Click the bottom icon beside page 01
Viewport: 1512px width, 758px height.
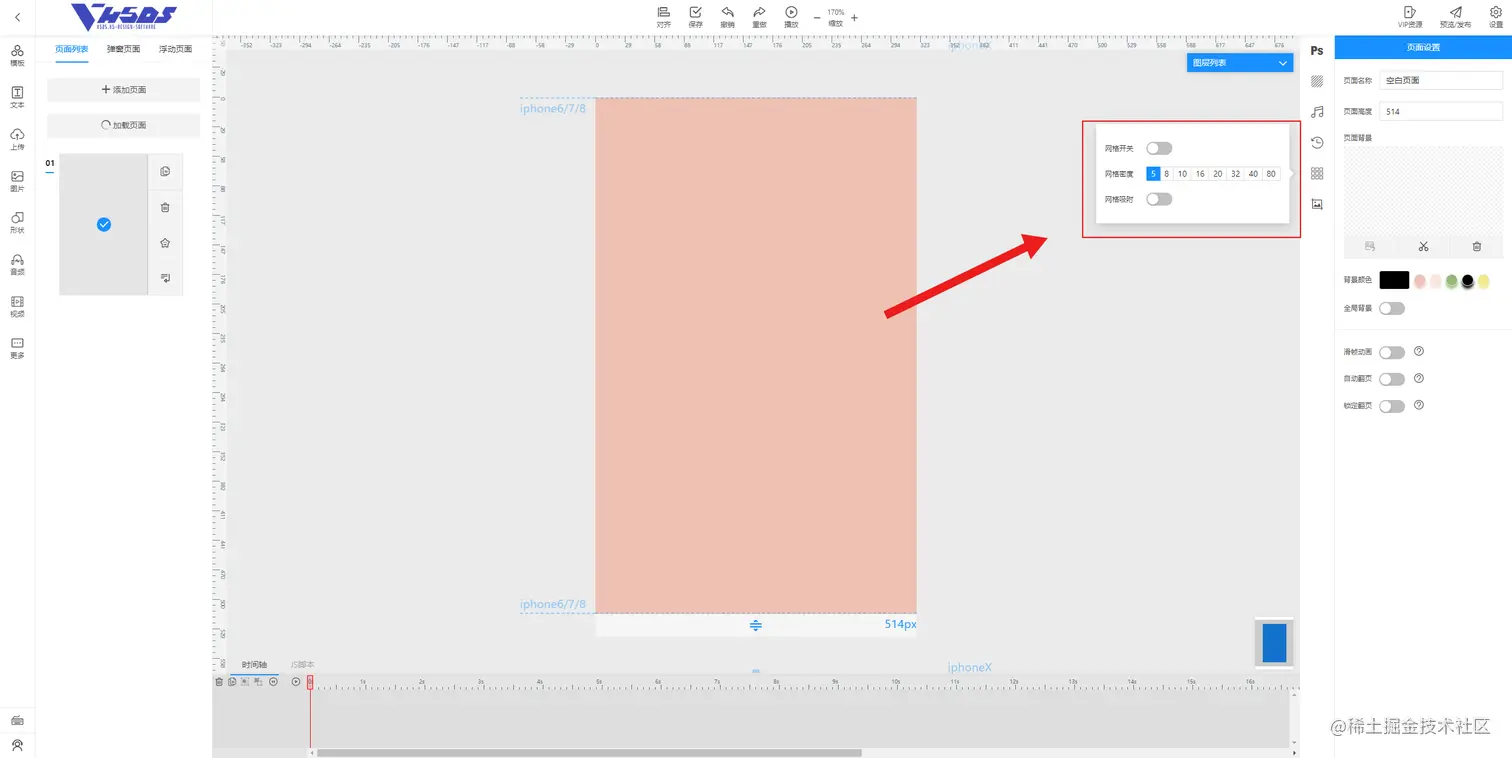coord(165,278)
